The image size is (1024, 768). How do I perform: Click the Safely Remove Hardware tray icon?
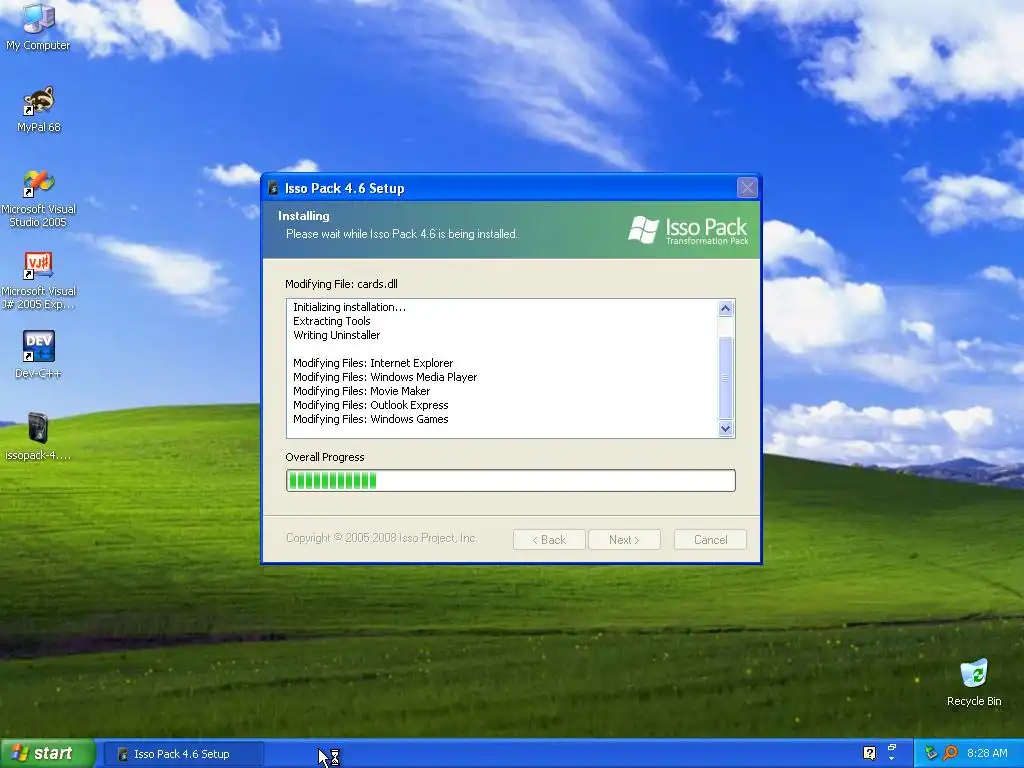click(x=931, y=753)
